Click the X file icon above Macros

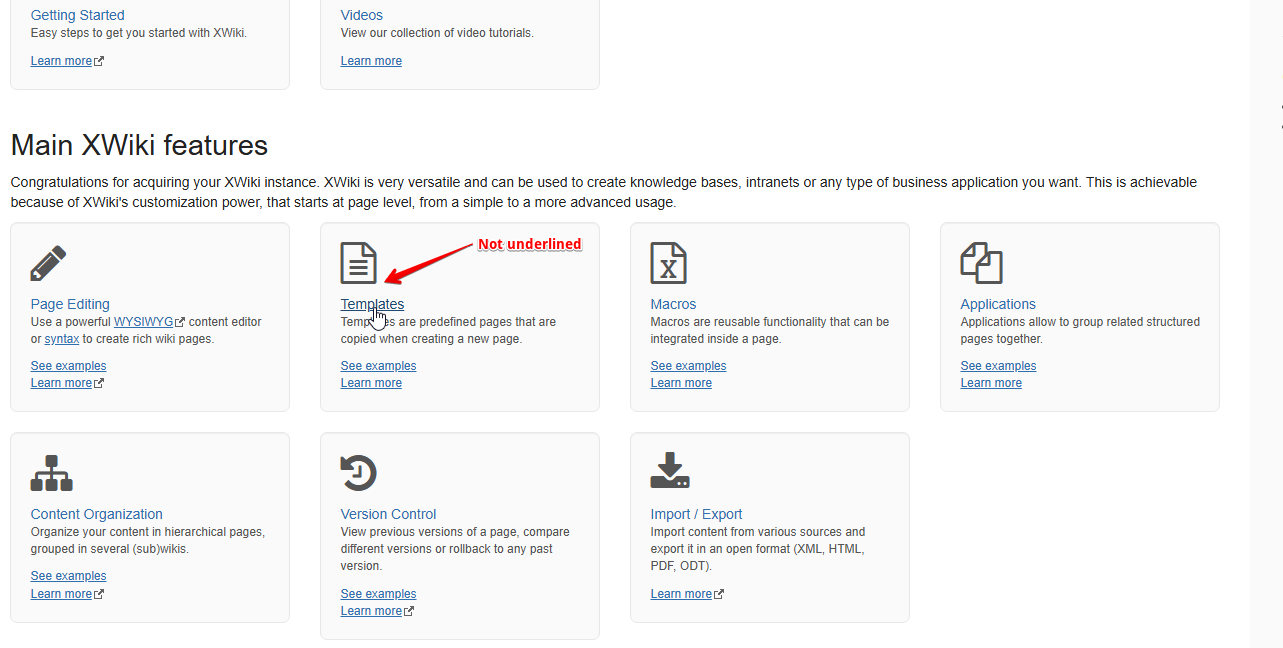(x=668, y=263)
